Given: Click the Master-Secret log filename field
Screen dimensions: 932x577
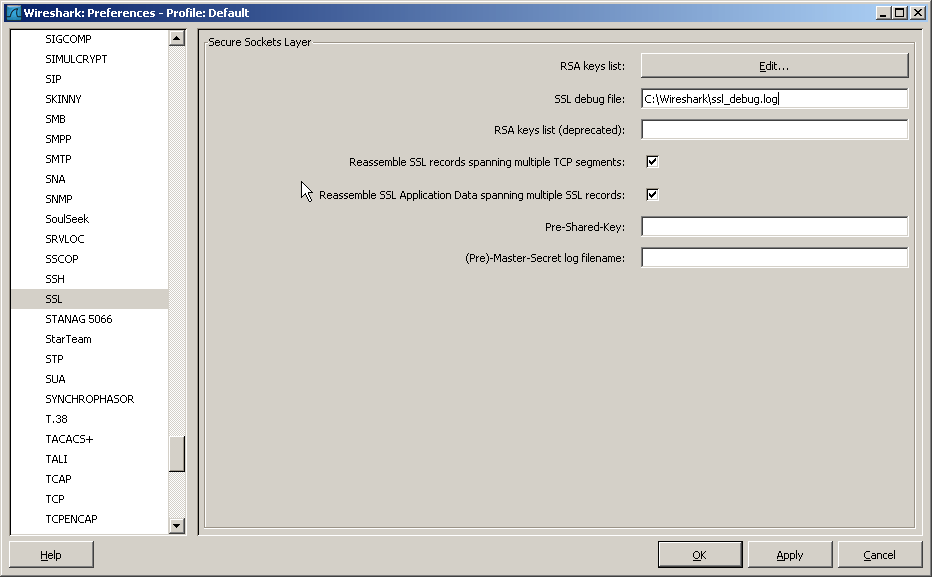Looking at the screenshot, I should [776, 257].
